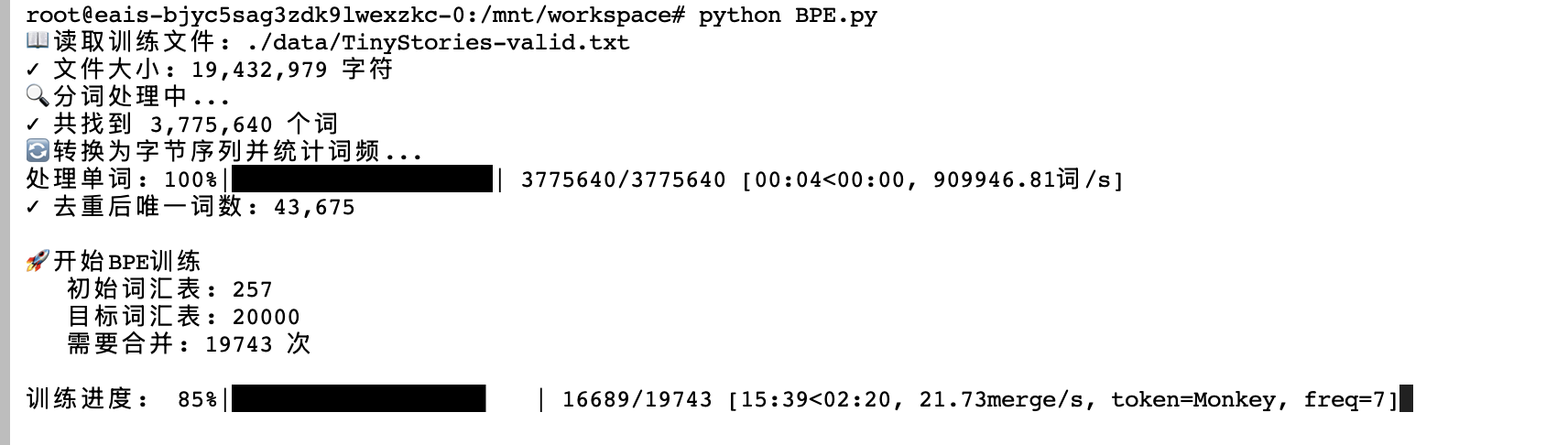Click the 目标词汇表 20000 line
1568x445 pixels.
click(x=183, y=317)
